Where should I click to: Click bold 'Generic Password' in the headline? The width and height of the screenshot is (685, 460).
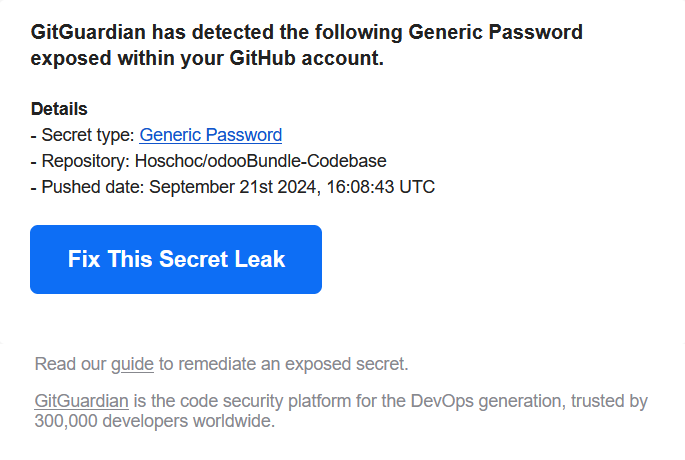[x=495, y=32]
